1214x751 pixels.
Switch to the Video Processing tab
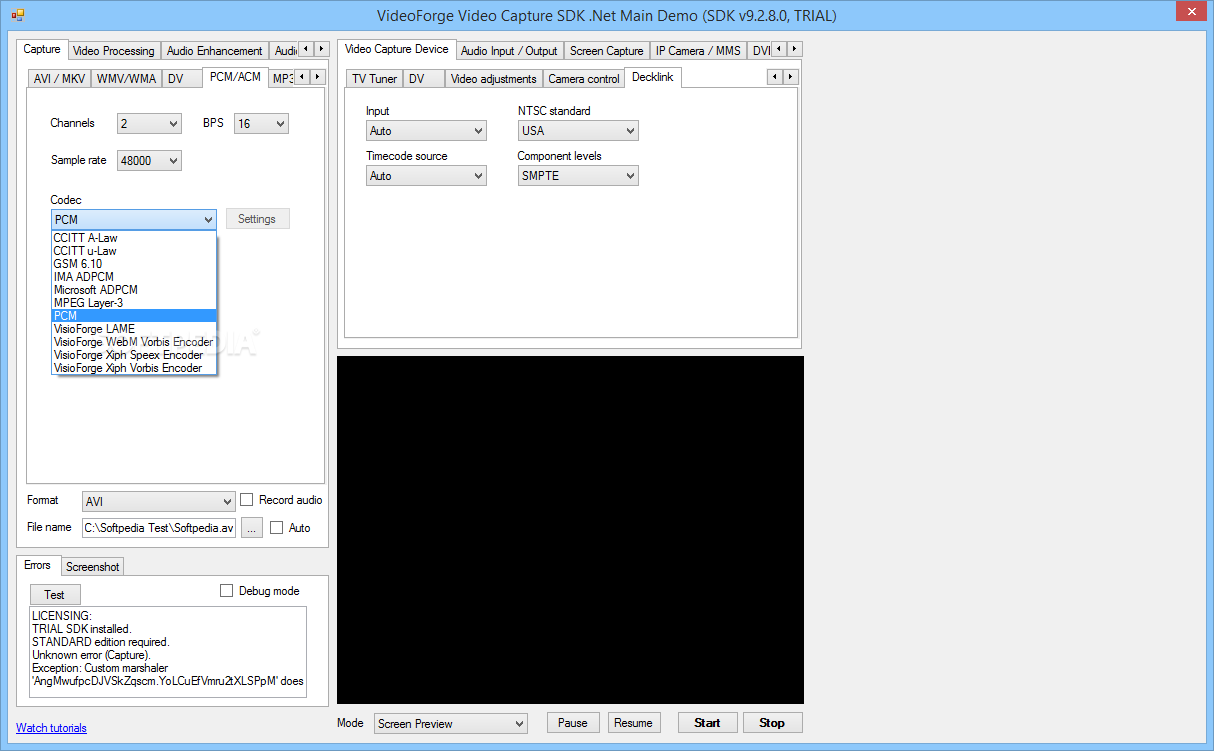(114, 51)
